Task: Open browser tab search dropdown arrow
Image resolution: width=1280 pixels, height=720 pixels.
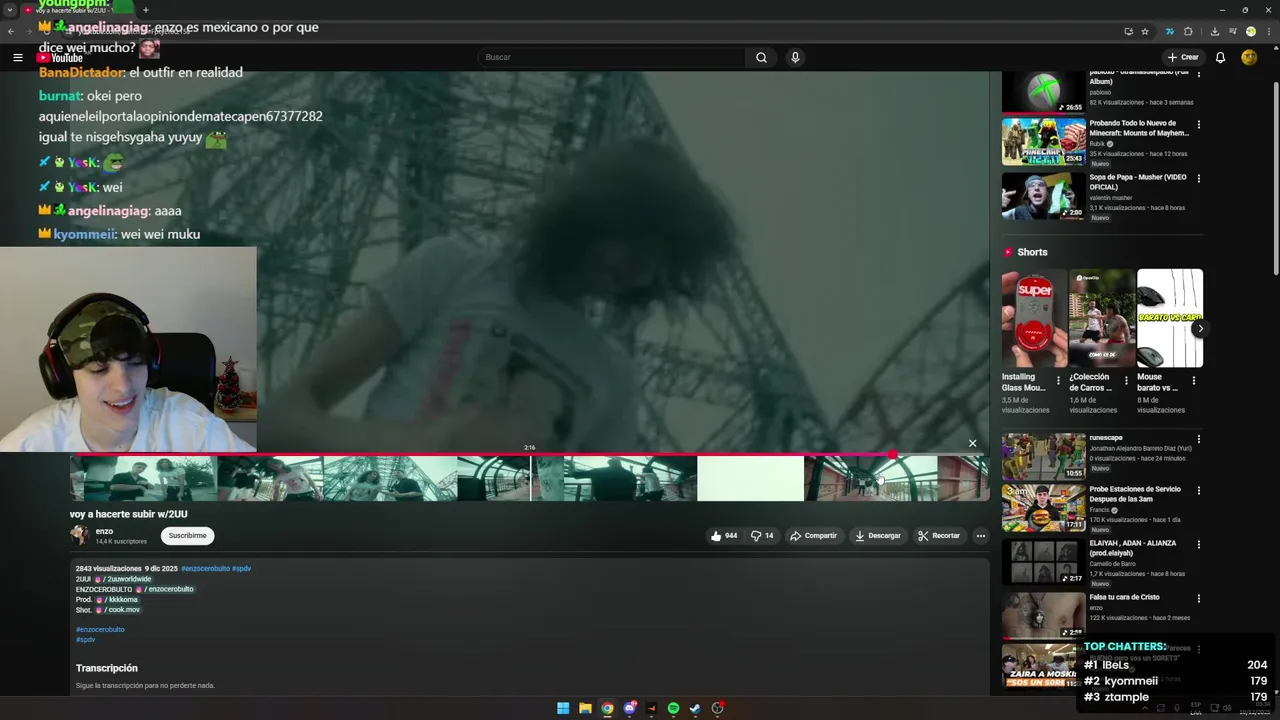Action: [9, 10]
